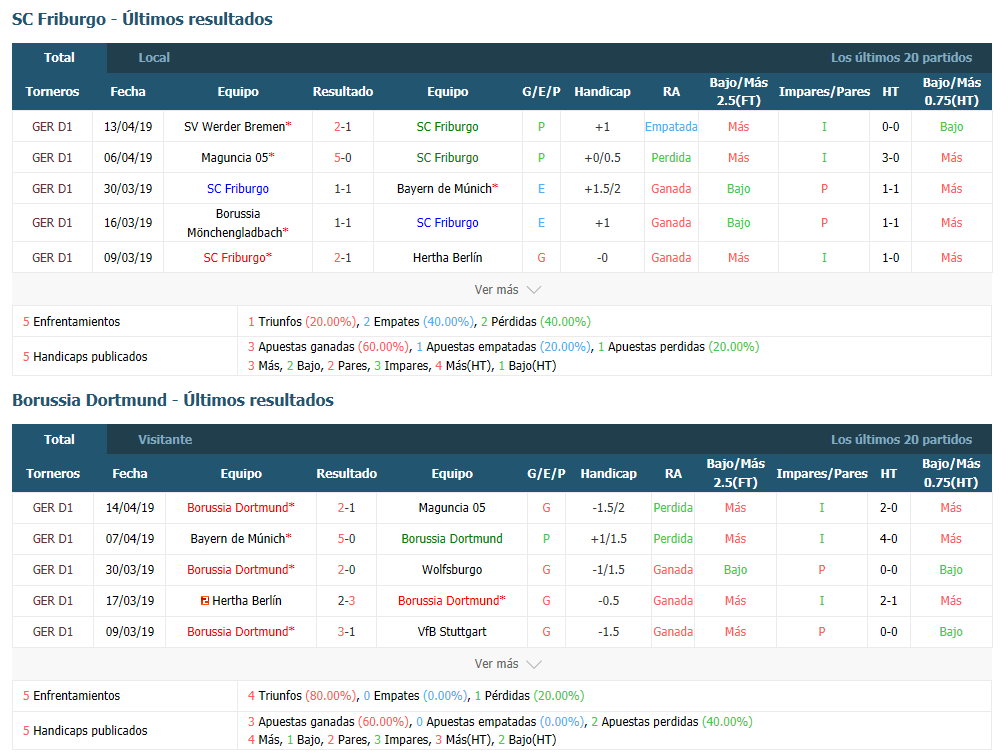The height and width of the screenshot is (754, 1003).
Task: Click 'Los últimos 20 partidos' in SC Friburgo header
Action: (x=901, y=58)
